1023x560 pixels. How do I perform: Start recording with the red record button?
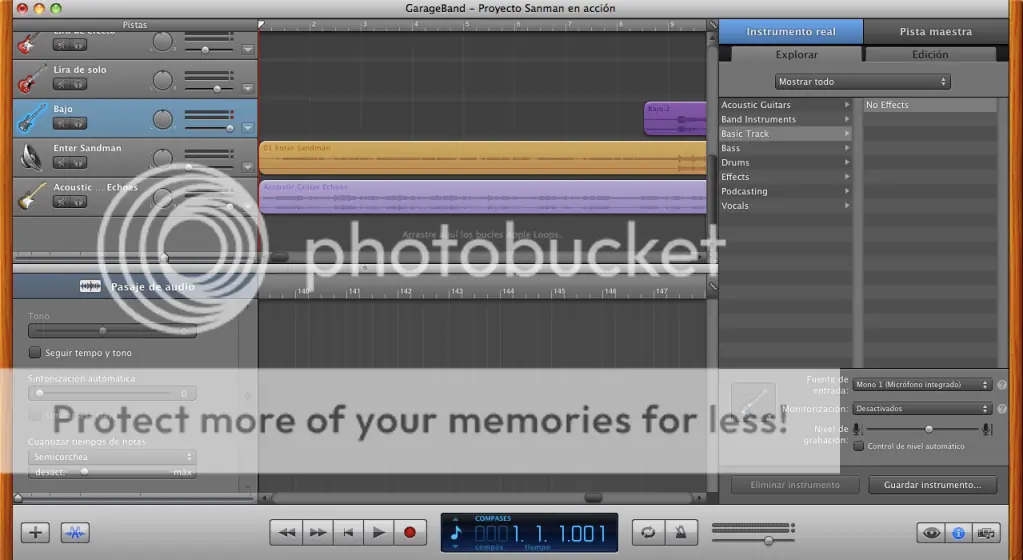click(410, 533)
